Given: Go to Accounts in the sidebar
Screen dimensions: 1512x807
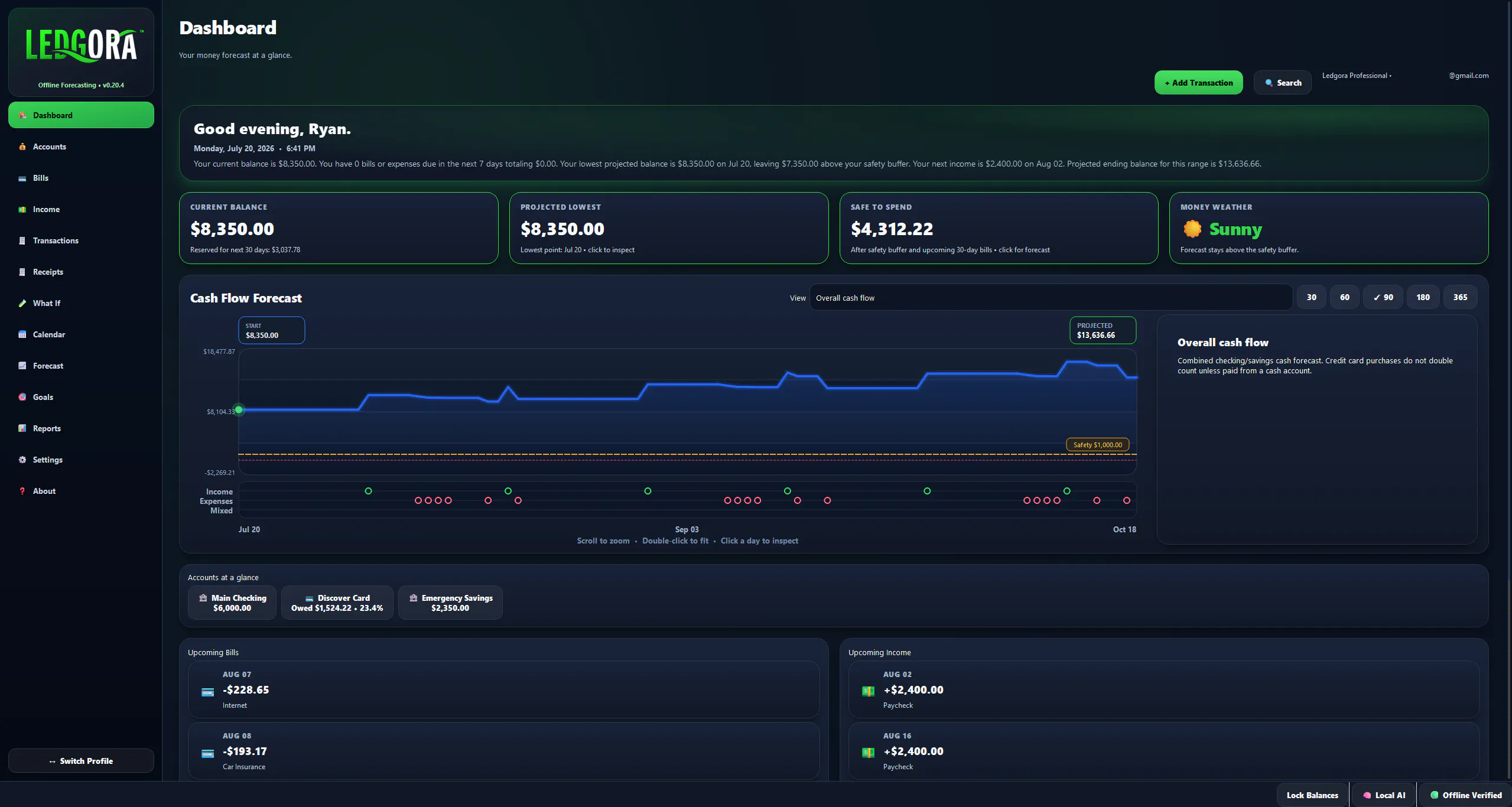Looking at the screenshot, I should [x=81, y=147].
